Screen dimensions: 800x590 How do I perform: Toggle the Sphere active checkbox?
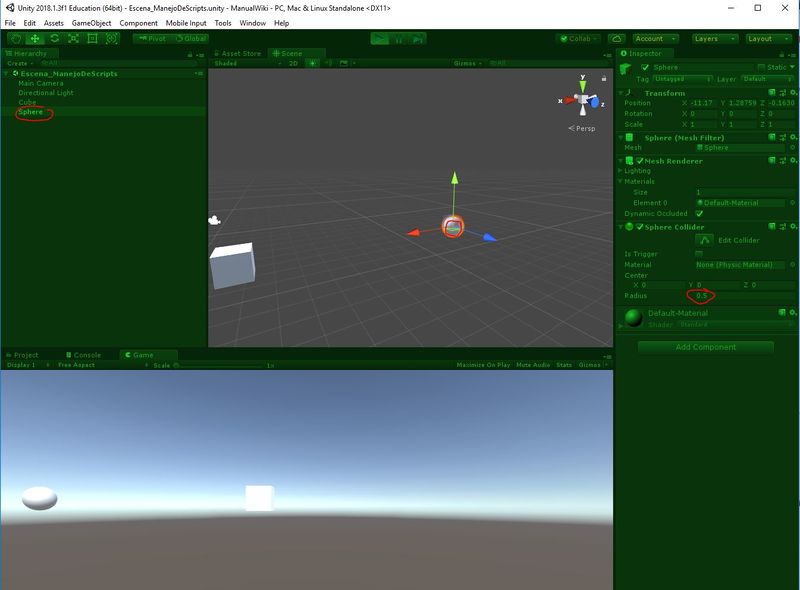pos(645,67)
